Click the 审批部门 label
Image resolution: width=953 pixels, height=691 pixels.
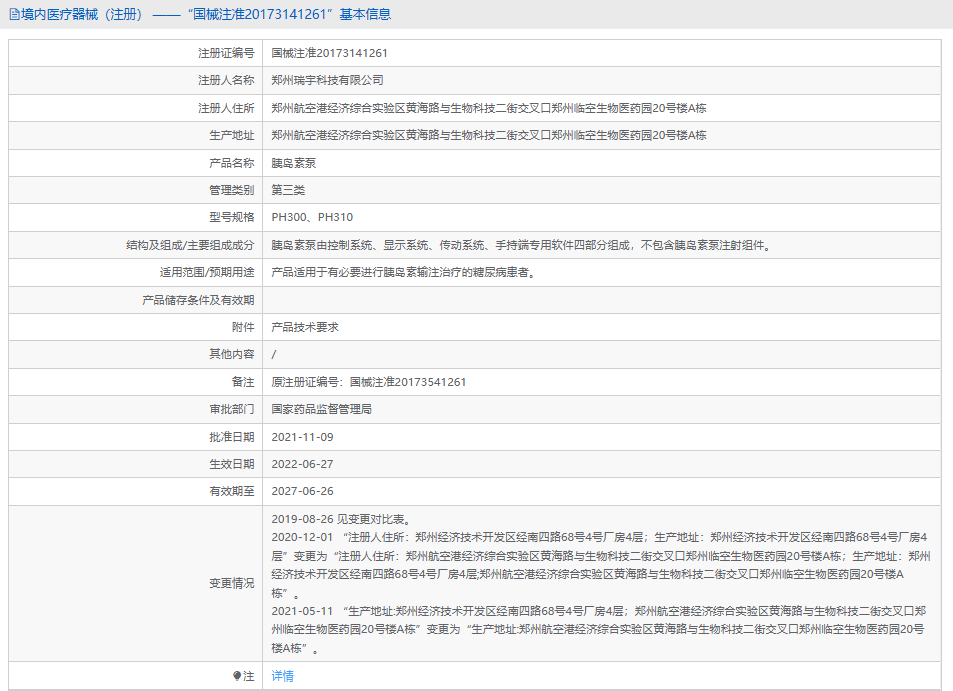(232, 409)
